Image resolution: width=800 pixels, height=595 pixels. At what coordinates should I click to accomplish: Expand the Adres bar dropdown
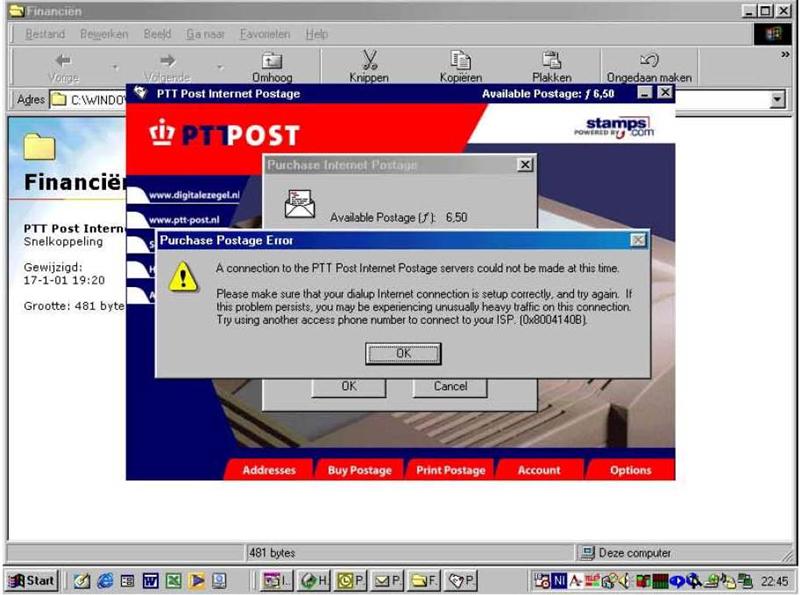click(x=777, y=99)
